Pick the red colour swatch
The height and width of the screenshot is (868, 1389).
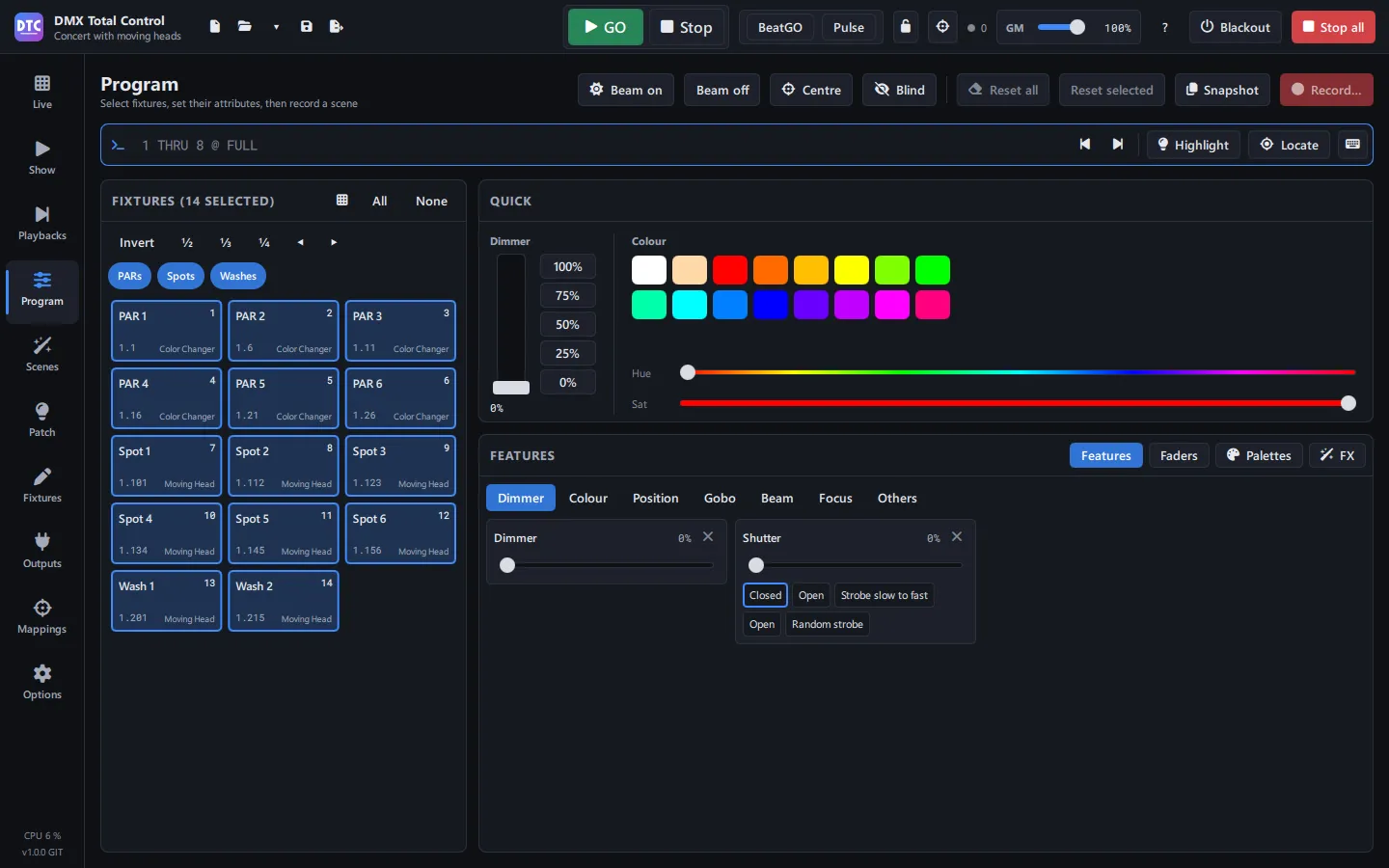point(730,270)
